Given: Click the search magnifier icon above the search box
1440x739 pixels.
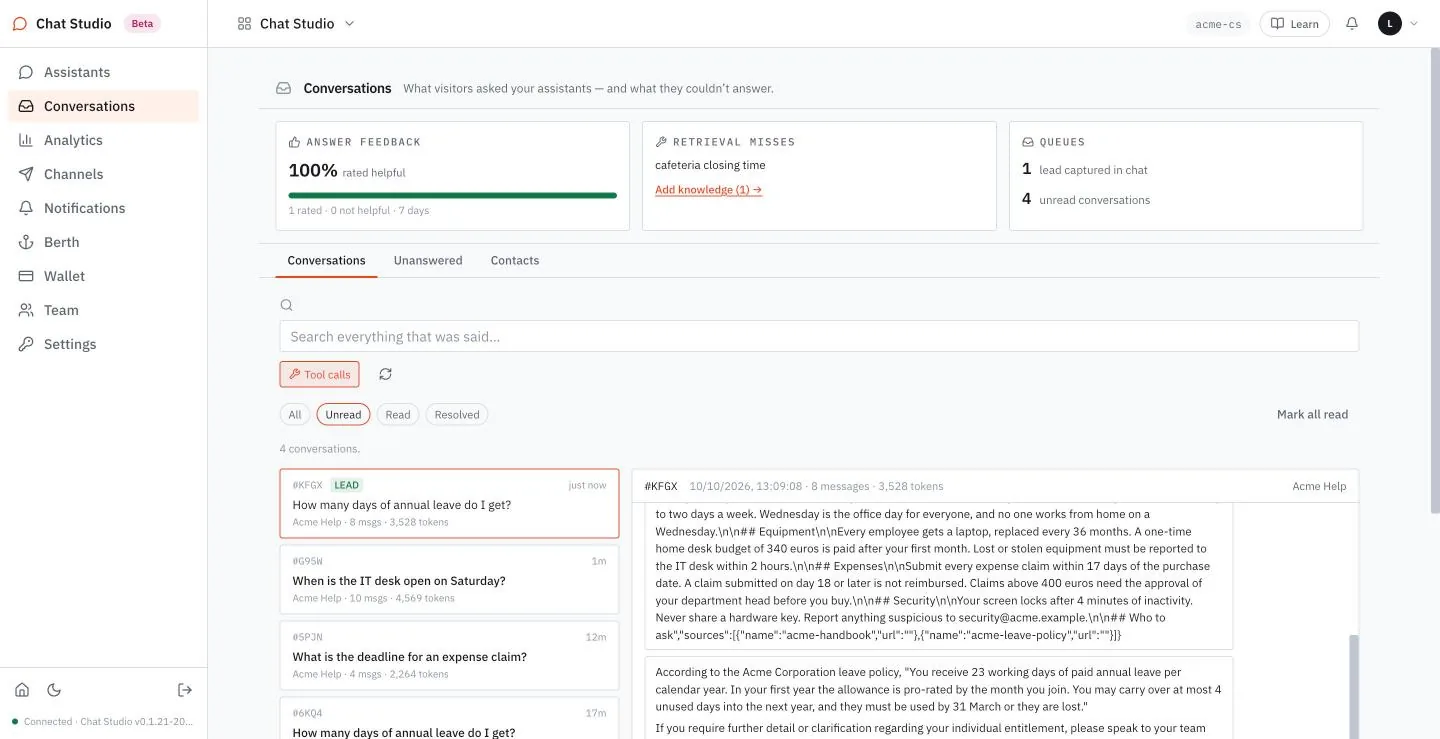Looking at the screenshot, I should 287,305.
